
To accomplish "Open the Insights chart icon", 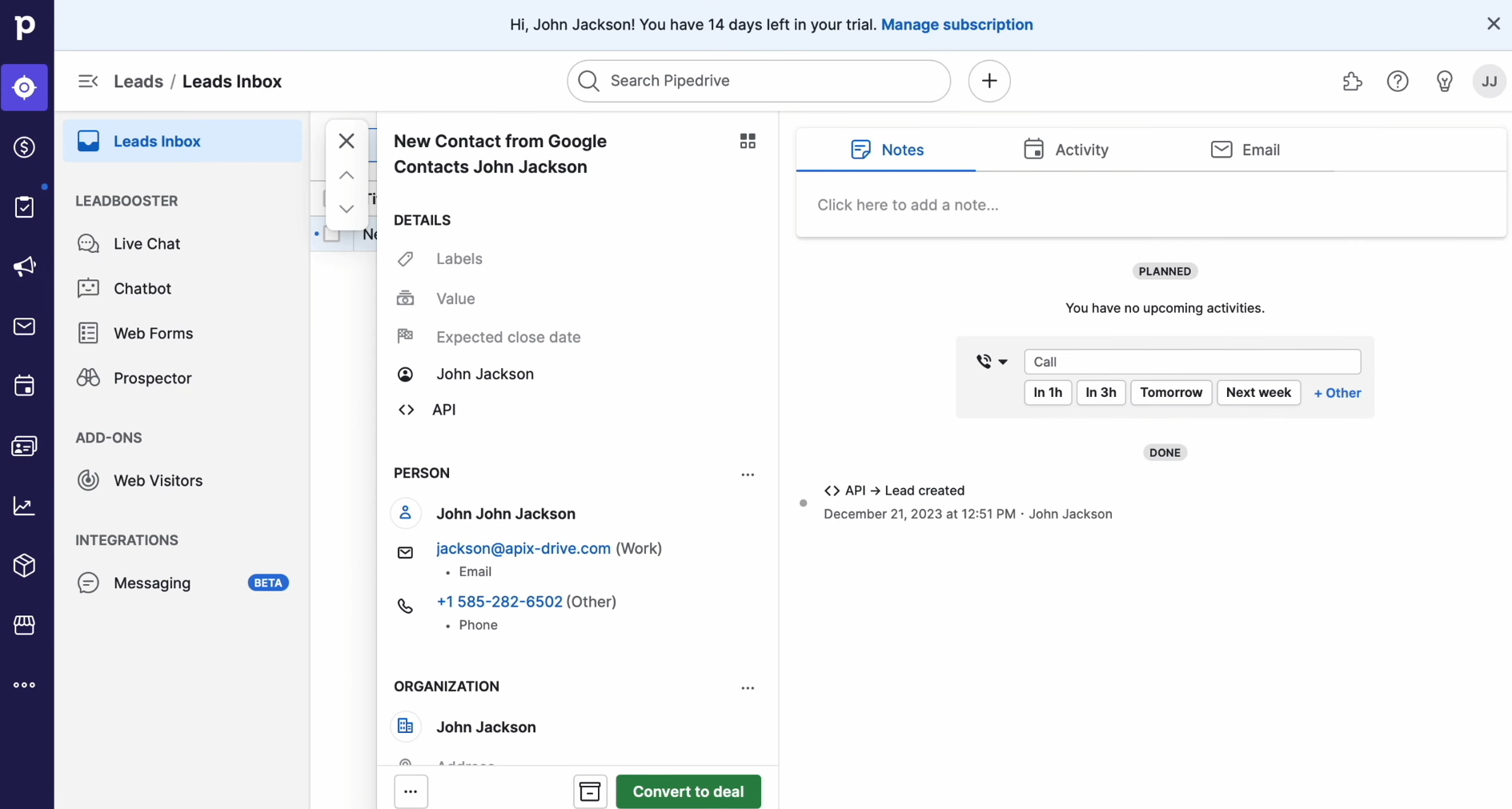I will click(x=23, y=507).
